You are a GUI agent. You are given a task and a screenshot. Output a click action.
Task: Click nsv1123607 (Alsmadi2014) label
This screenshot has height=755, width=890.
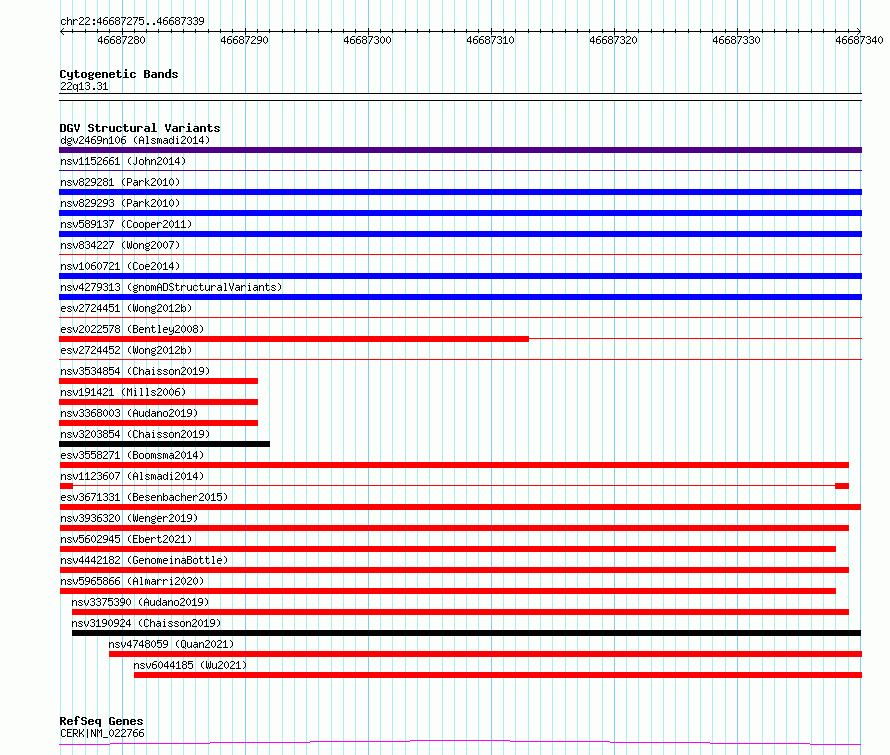coord(132,476)
